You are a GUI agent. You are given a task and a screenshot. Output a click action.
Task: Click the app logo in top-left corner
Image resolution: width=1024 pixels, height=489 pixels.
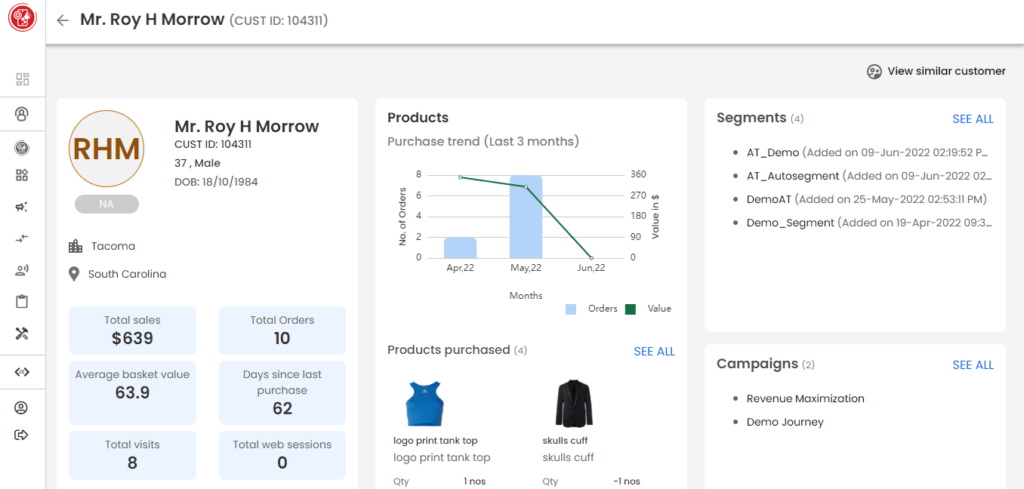22,19
